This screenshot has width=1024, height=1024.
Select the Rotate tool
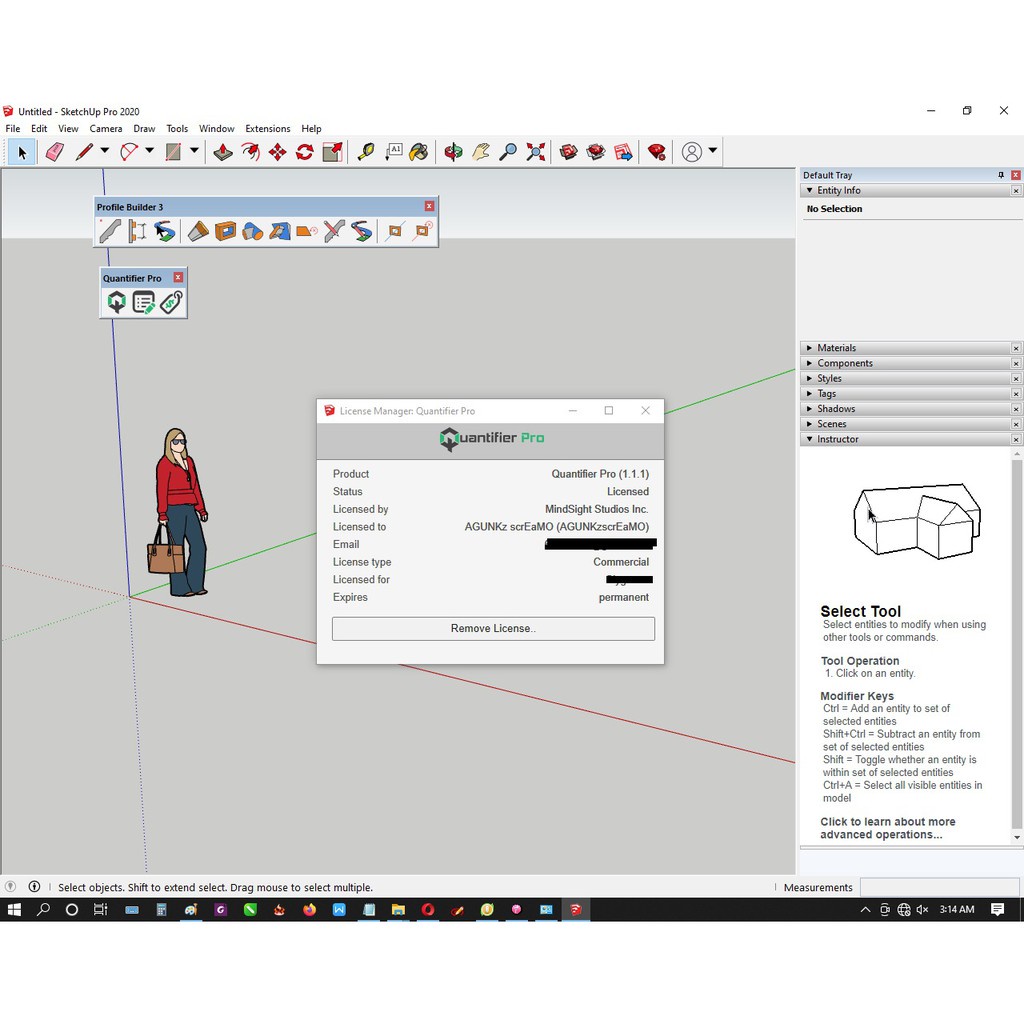pos(303,151)
